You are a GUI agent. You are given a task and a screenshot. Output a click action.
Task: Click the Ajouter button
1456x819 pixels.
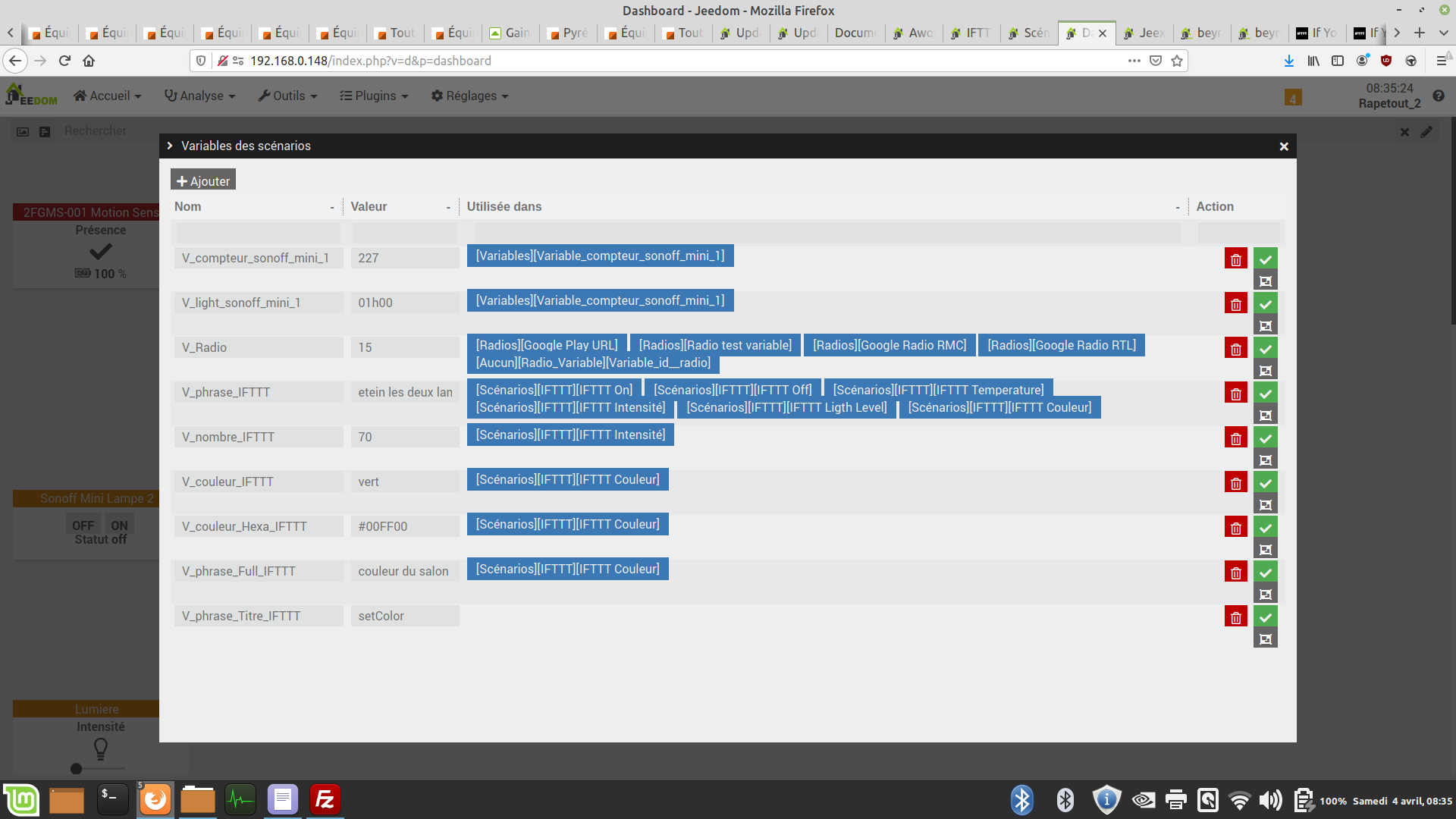(x=203, y=181)
